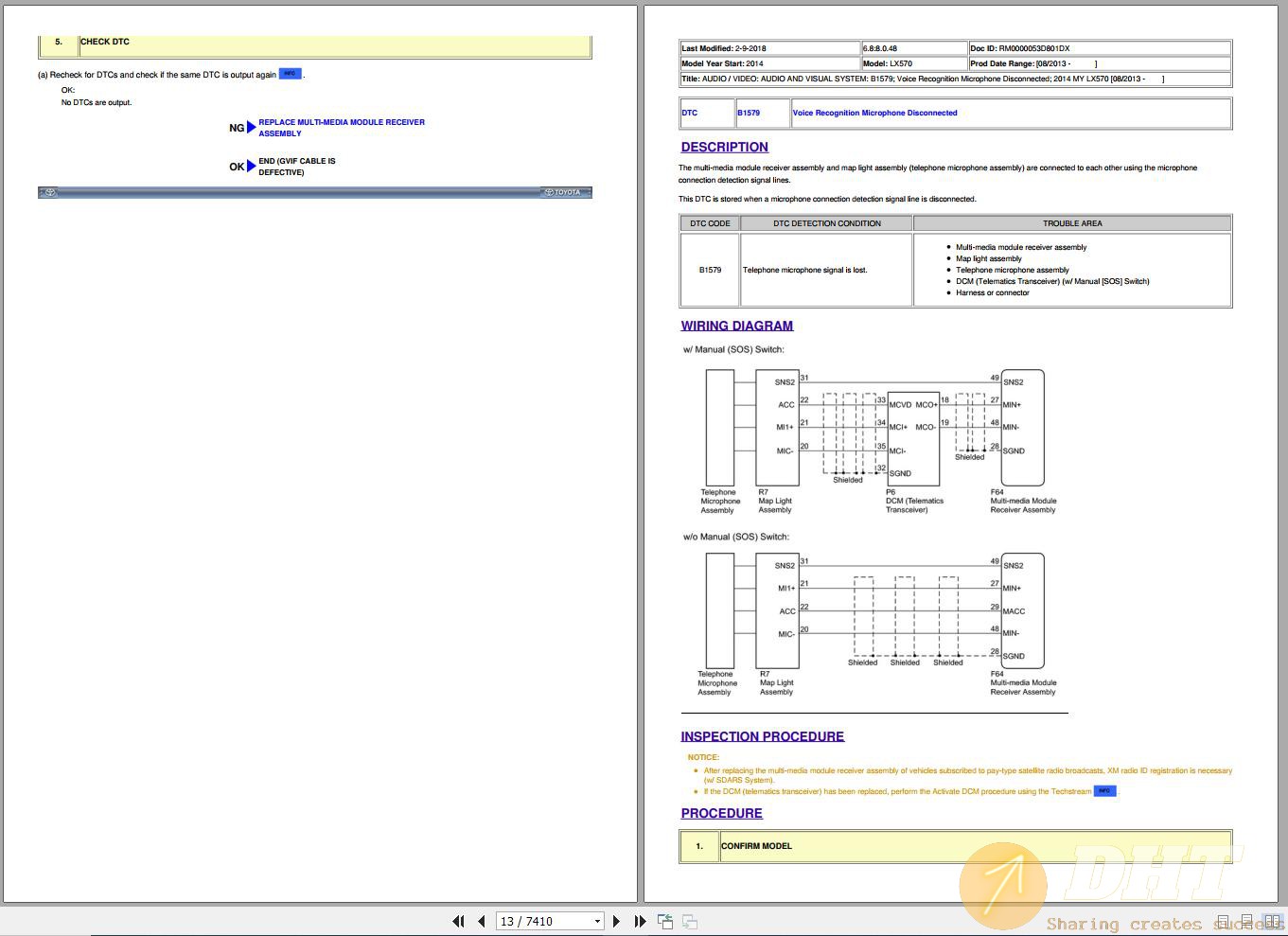The height and width of the screenshot is (936, 1288).
Task: Click the Model Year Start 2014 cell
Action: [769, 63]
